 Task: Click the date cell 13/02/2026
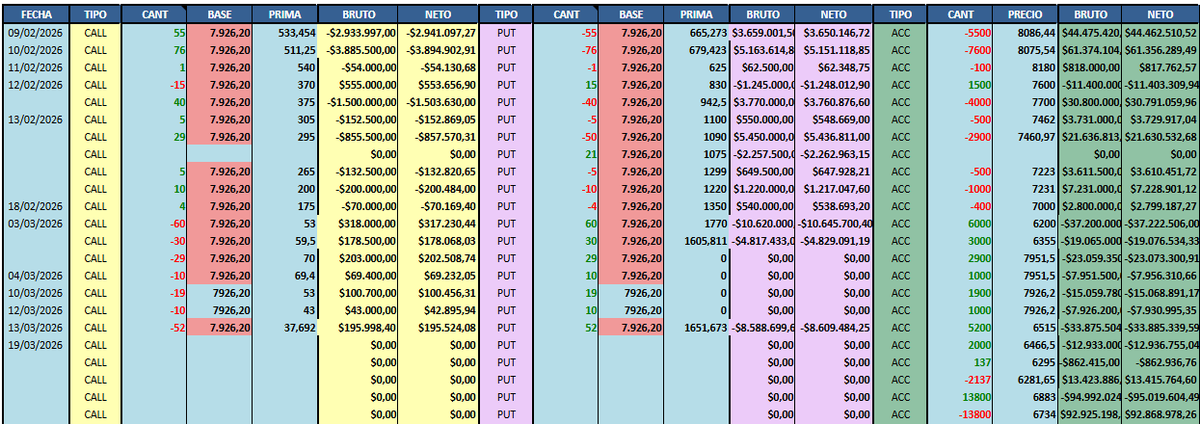point(36,120)
